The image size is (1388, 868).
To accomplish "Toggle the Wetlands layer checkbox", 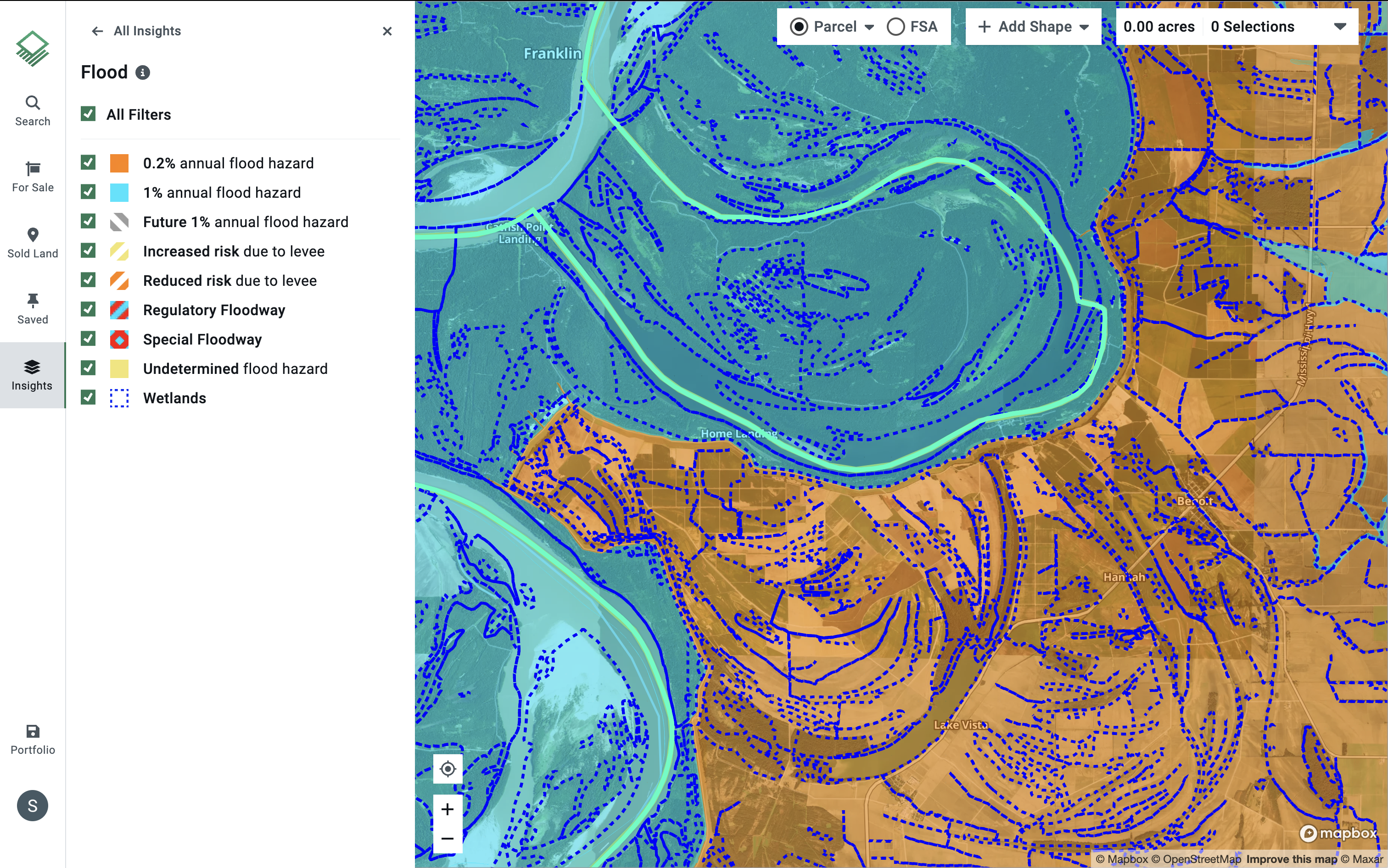I will click(89, 397).
